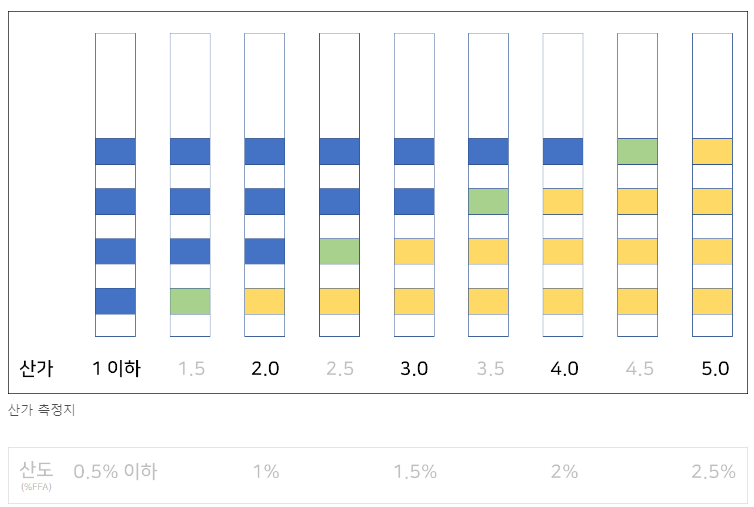Click the '1 이하' acid value label
The image size is (754, 507).
[116, 369]
